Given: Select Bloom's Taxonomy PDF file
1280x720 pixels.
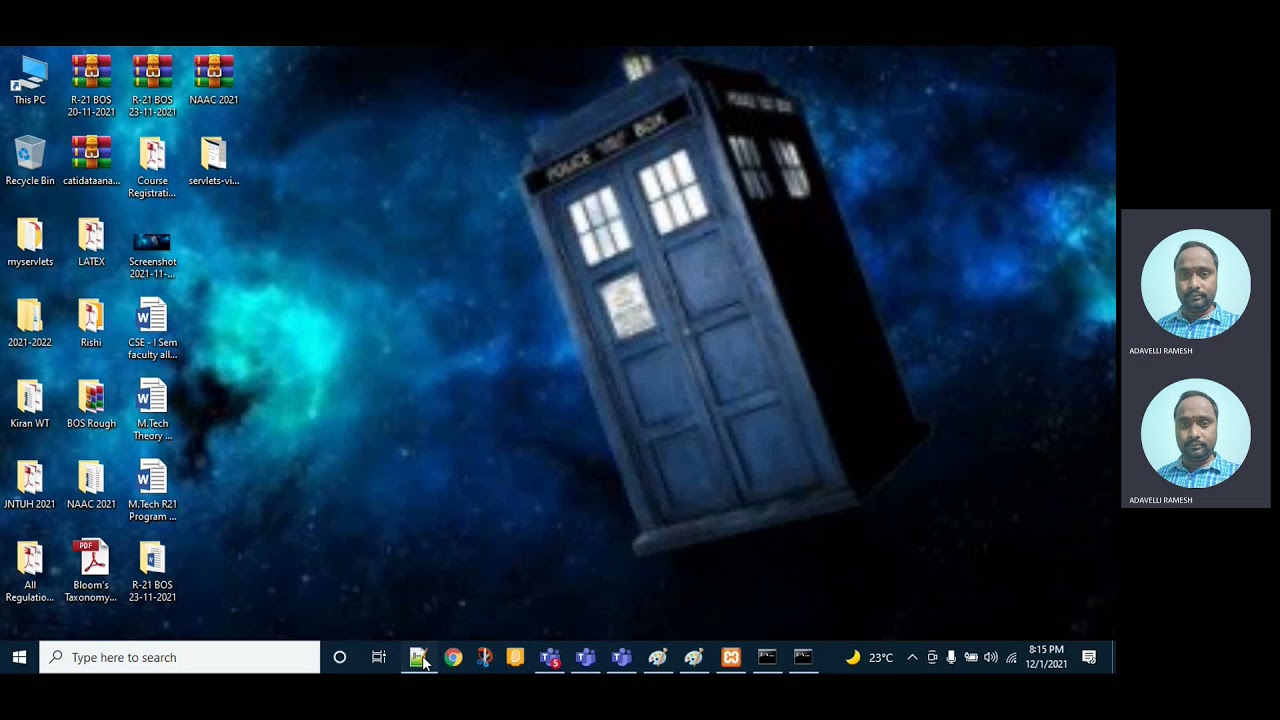Looking at the screenshot, I should click(91, 572).
